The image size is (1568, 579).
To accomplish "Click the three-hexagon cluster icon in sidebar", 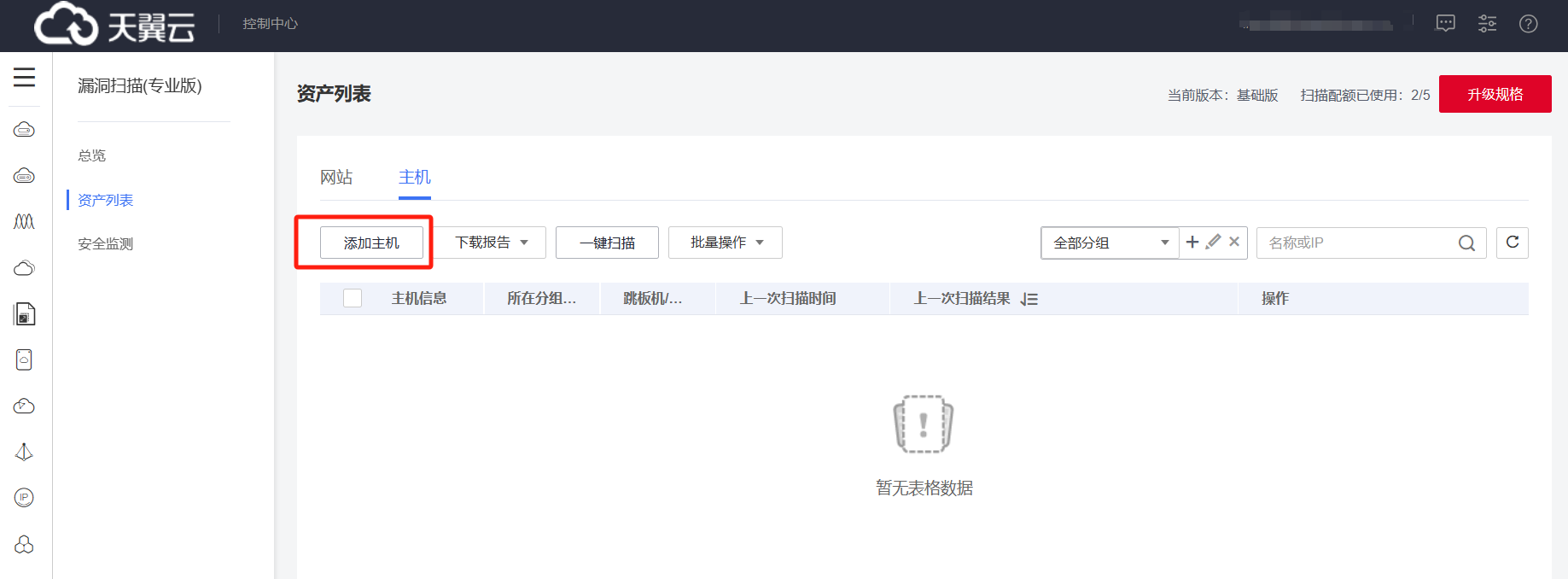I will coord(24,544).
